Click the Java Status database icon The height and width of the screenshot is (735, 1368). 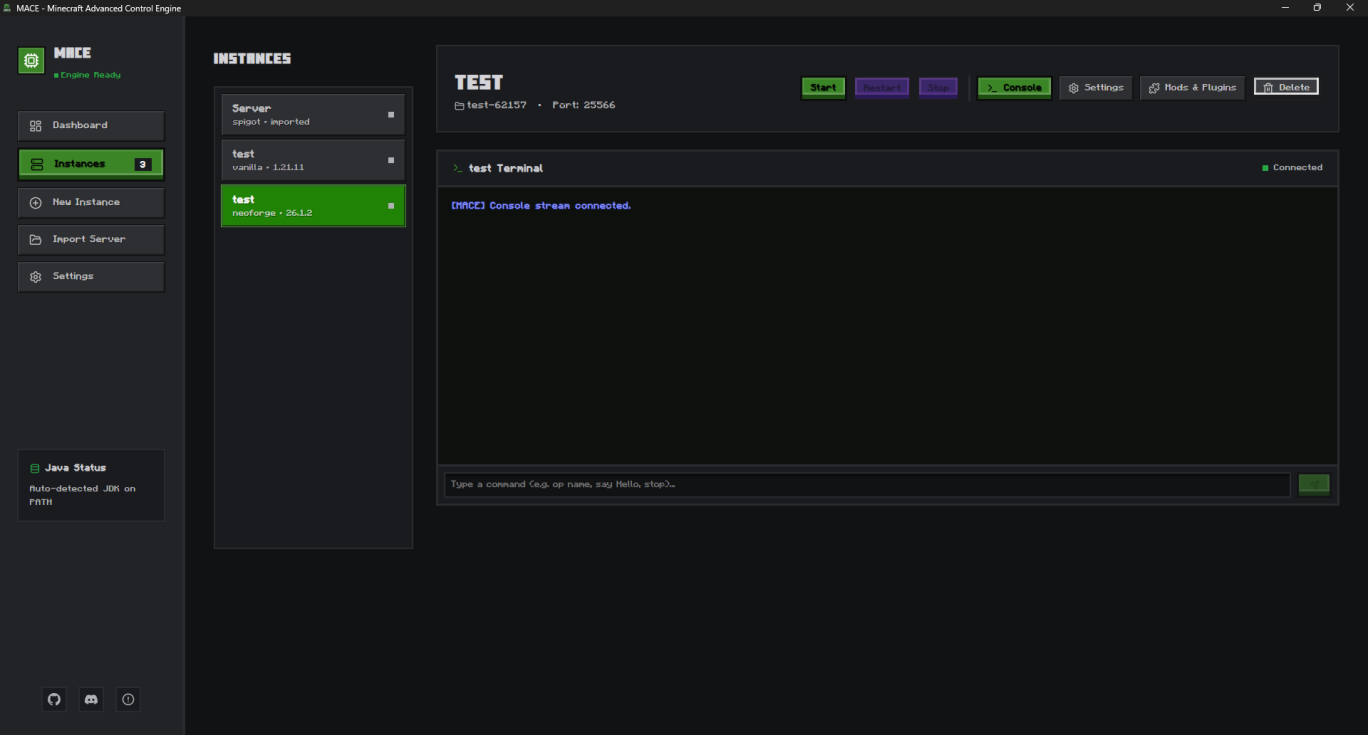coord(35,468)
